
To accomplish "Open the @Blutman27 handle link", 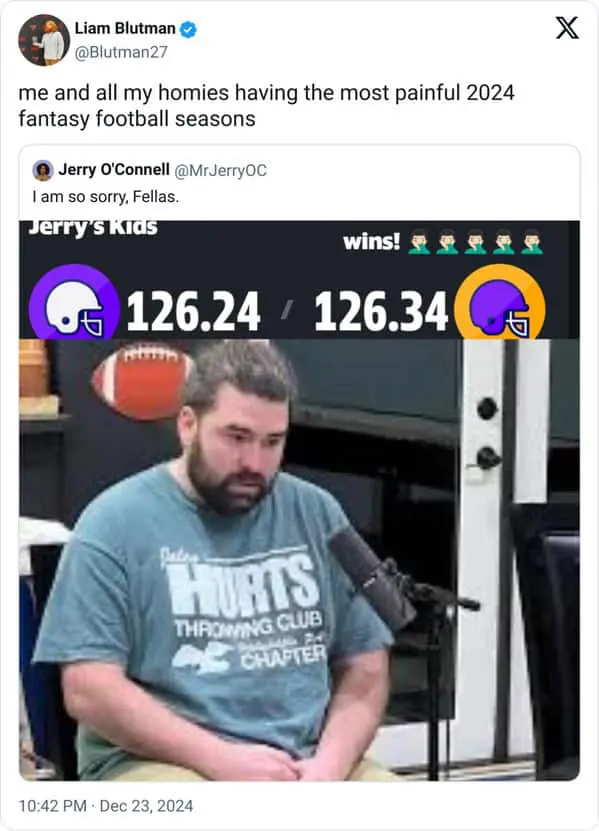I will 121,52.
